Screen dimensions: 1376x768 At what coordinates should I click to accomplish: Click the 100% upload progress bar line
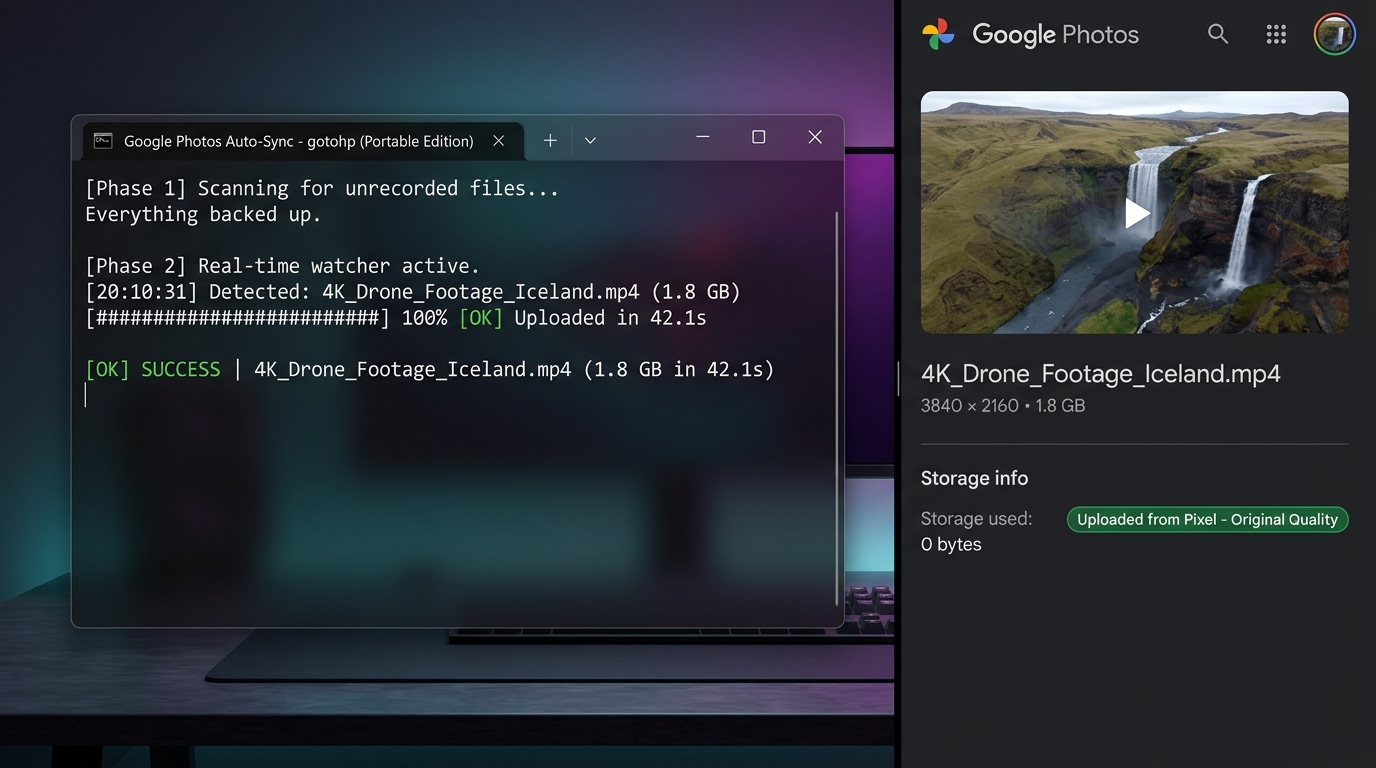[x=396, y=318]
